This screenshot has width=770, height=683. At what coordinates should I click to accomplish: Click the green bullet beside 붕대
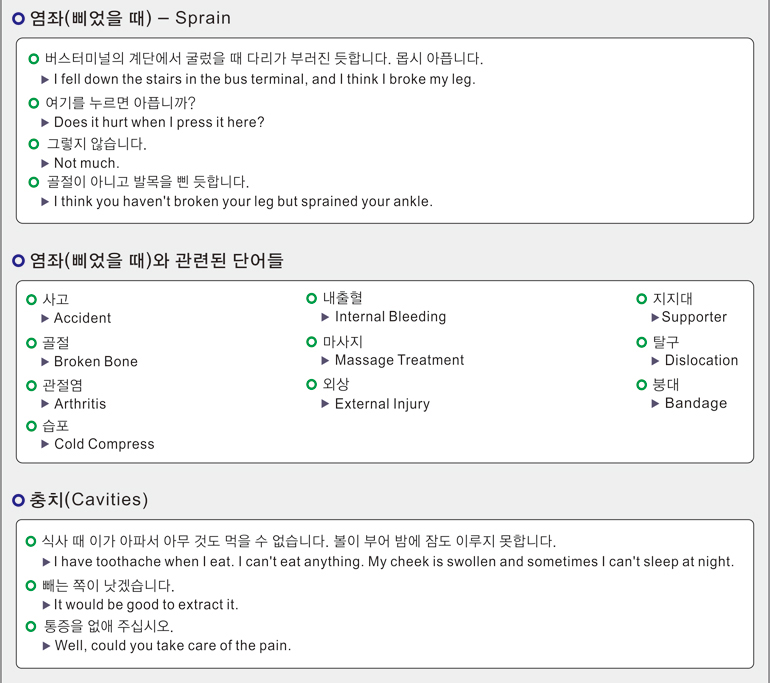click(641, 384)
